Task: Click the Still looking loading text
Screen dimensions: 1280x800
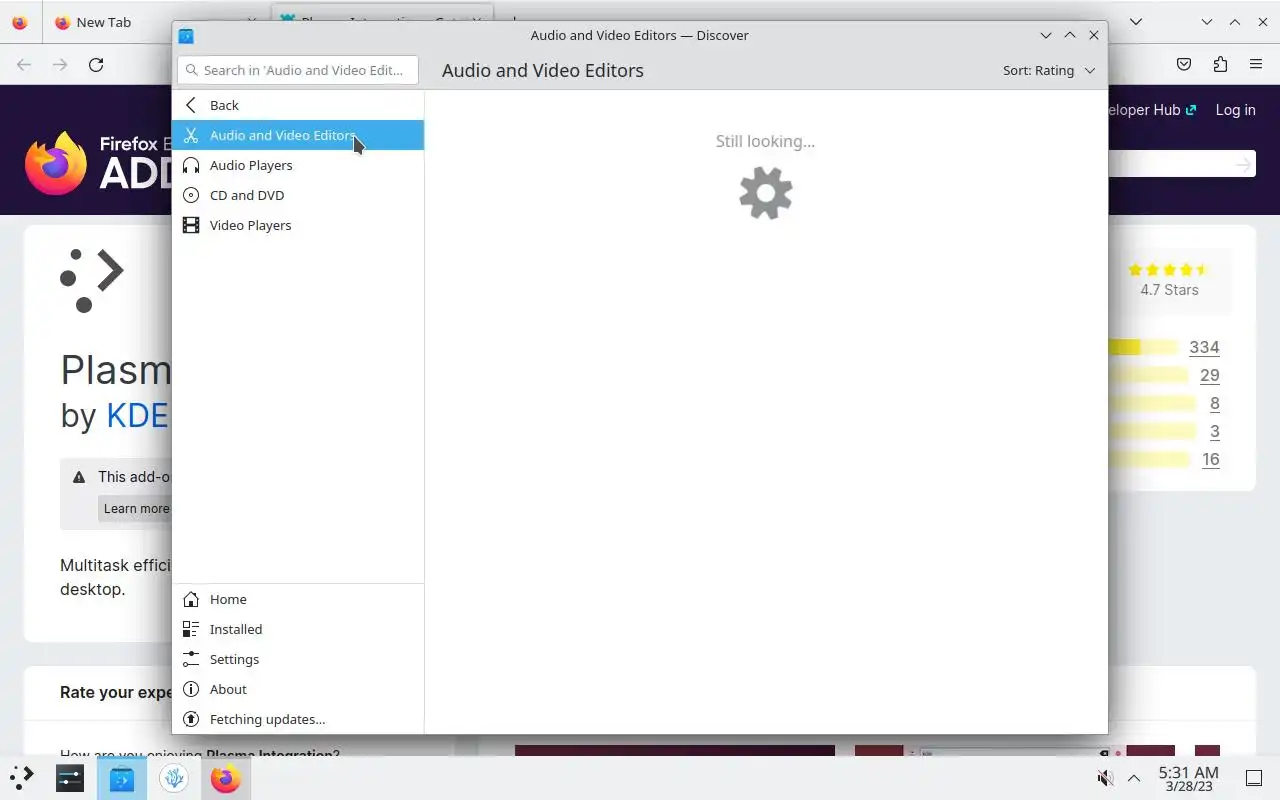Action: [x=765, y=141]
